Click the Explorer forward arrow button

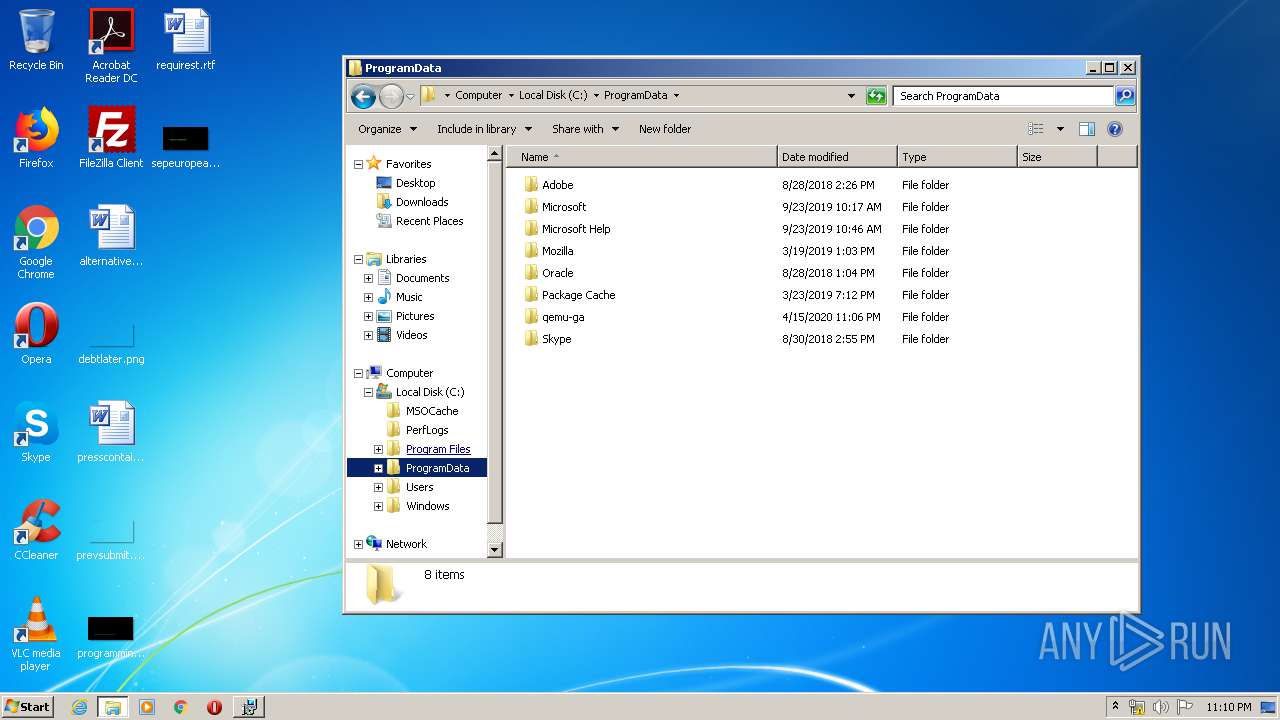pos(391,96)
